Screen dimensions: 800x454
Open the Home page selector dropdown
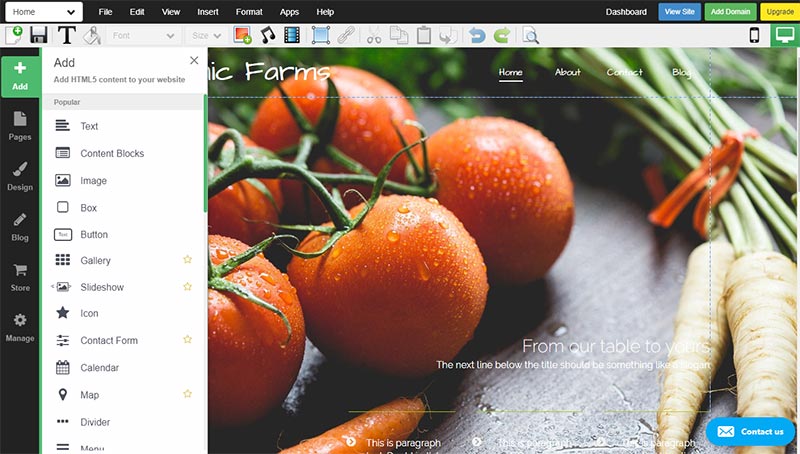44,12
